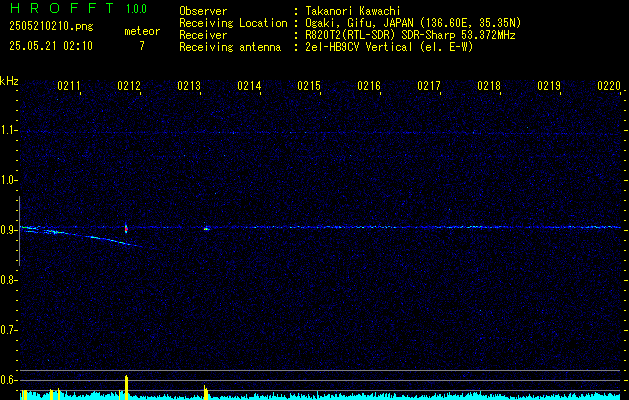Image resolution: width=629 pixels, height=400 pixels.
Task: Click the meteor count value 7
Action: 142,46
